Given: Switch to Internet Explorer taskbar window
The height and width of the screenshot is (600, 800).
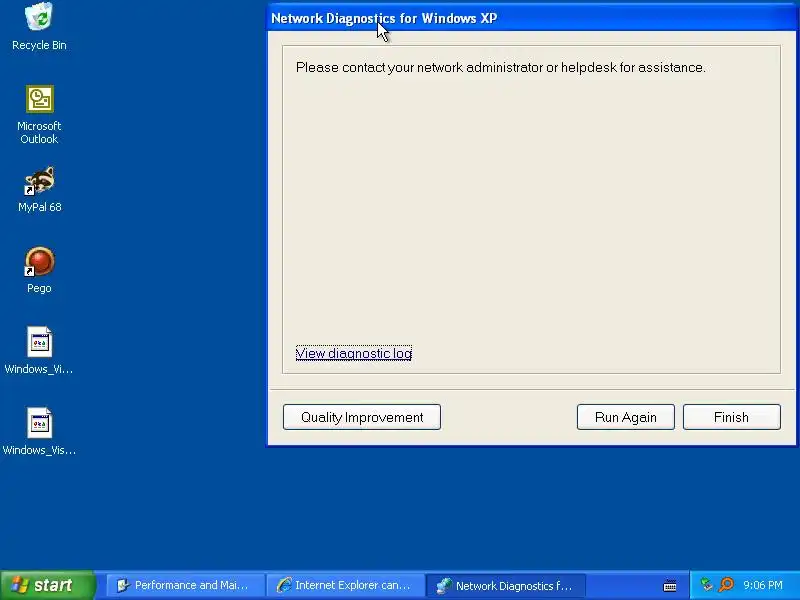Looking at the screenshot, I should (x=345, y=585).
